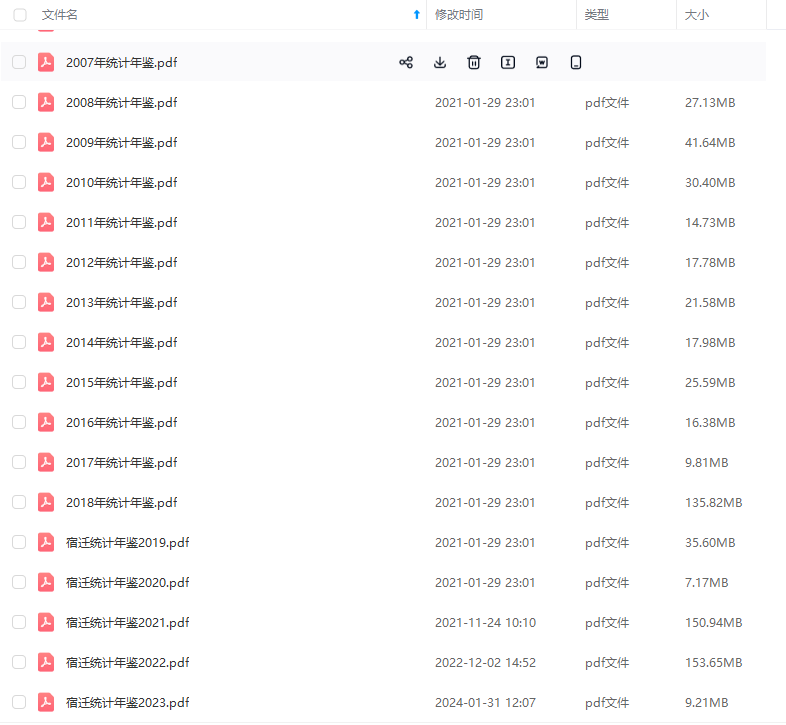This screenshot has width=786, height=725.
Task: Sort by 修改时间 column header
Action: pyautogui.click(x=459, y=15)
